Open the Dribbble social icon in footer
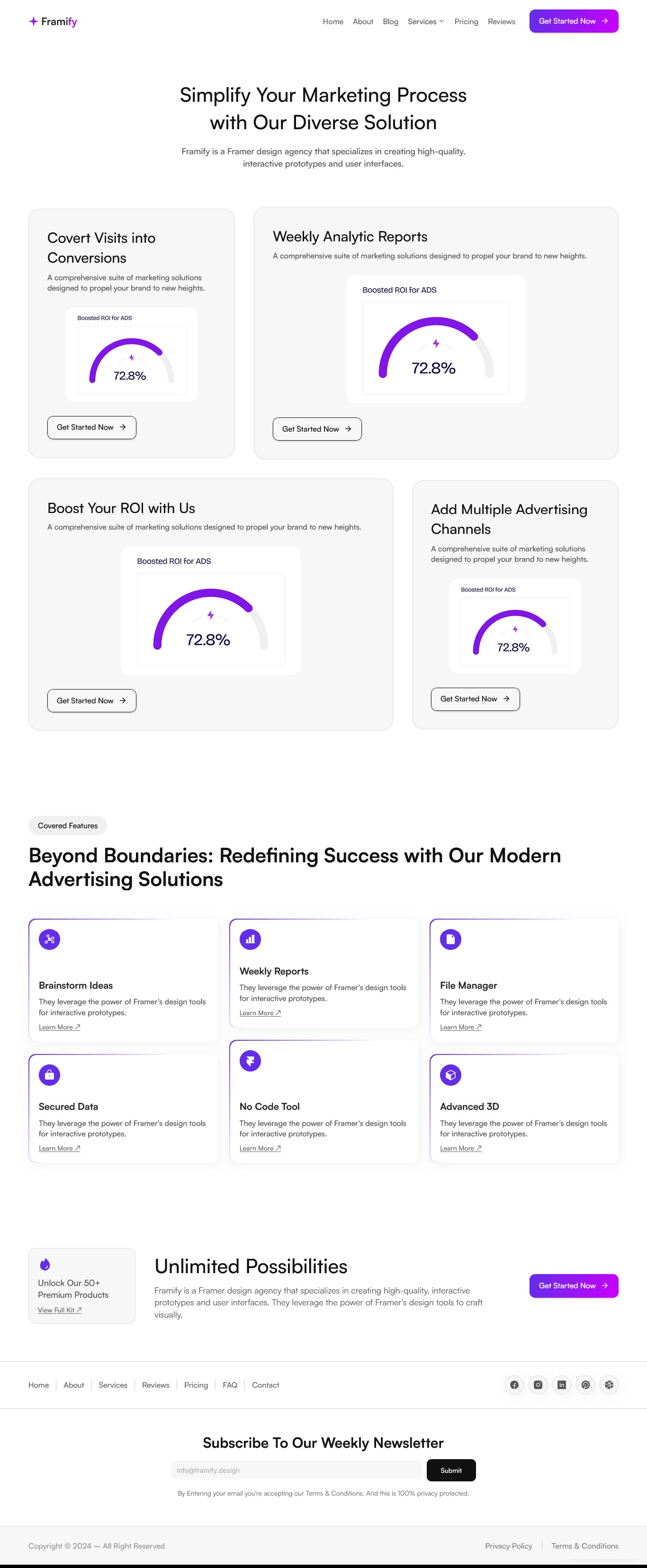The height and width of the screenshot is (1568, 647). 609,1385
